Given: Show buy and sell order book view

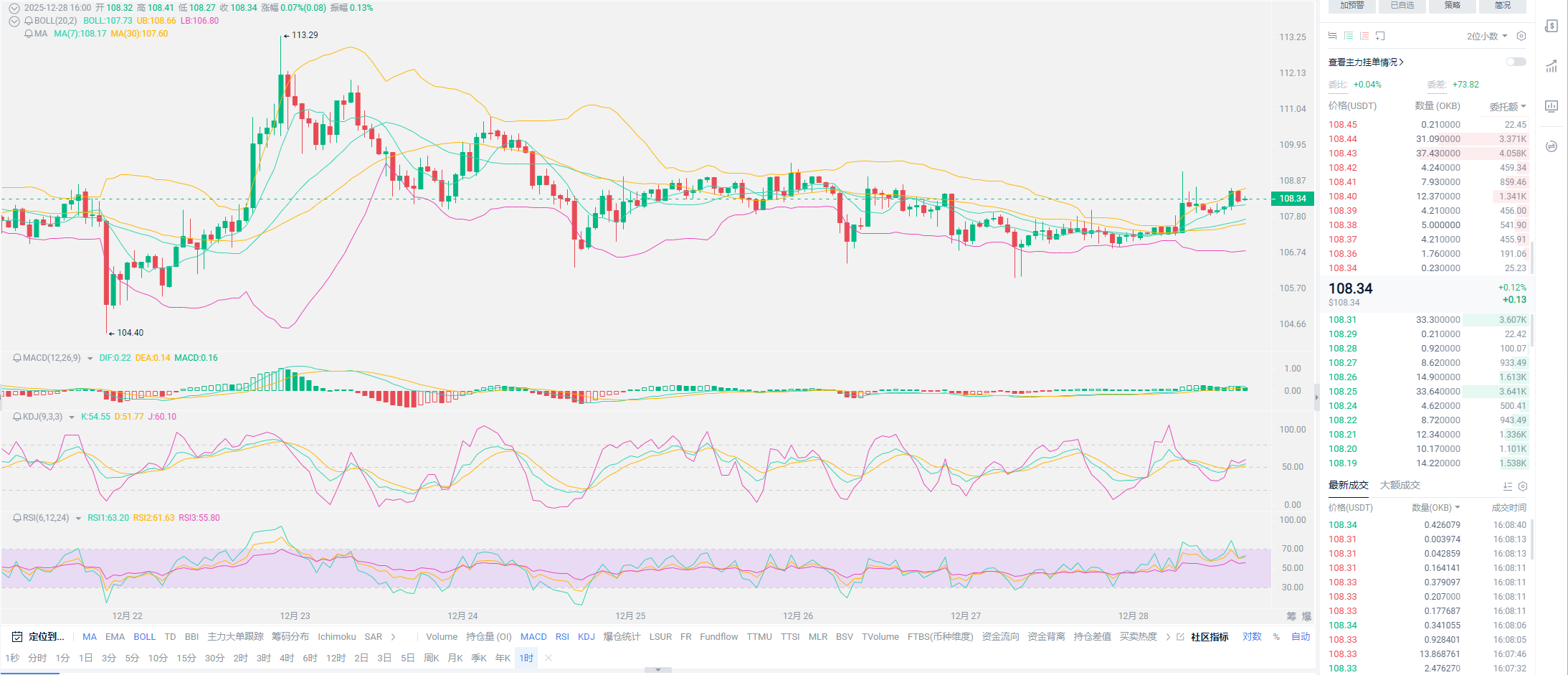Looking at the screenshot, I should point(1332,36).
